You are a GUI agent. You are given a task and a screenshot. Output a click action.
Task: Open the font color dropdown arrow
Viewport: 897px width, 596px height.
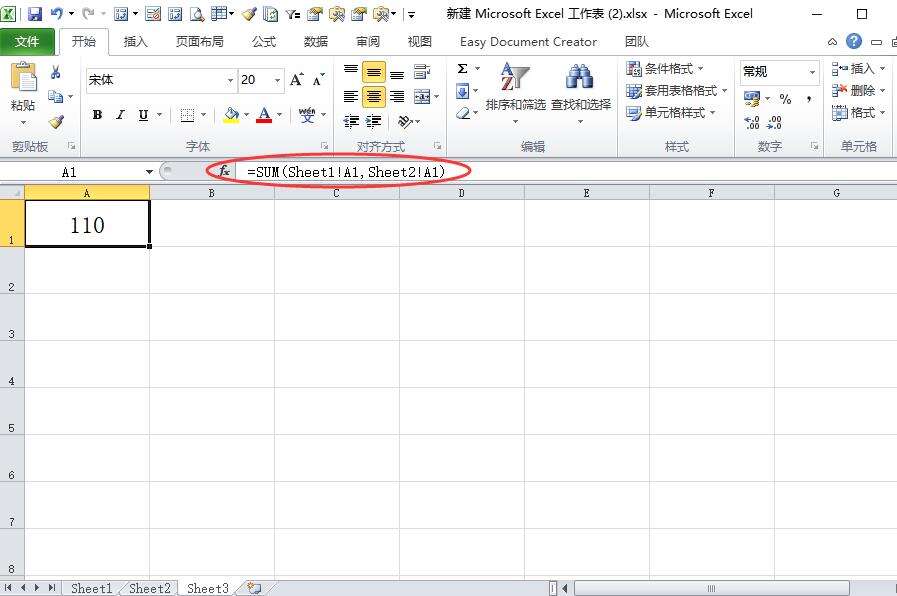pyautogui.click(x=279, y=115)
